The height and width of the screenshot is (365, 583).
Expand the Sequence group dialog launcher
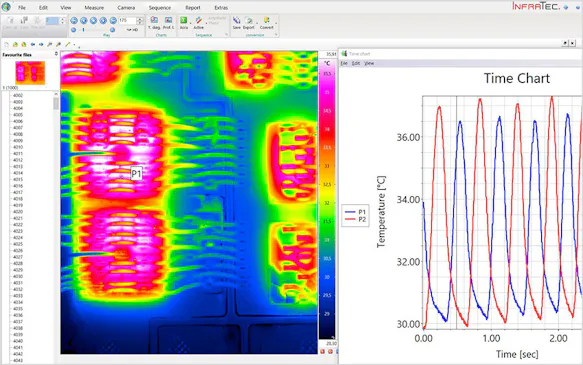tap(226, 34)
